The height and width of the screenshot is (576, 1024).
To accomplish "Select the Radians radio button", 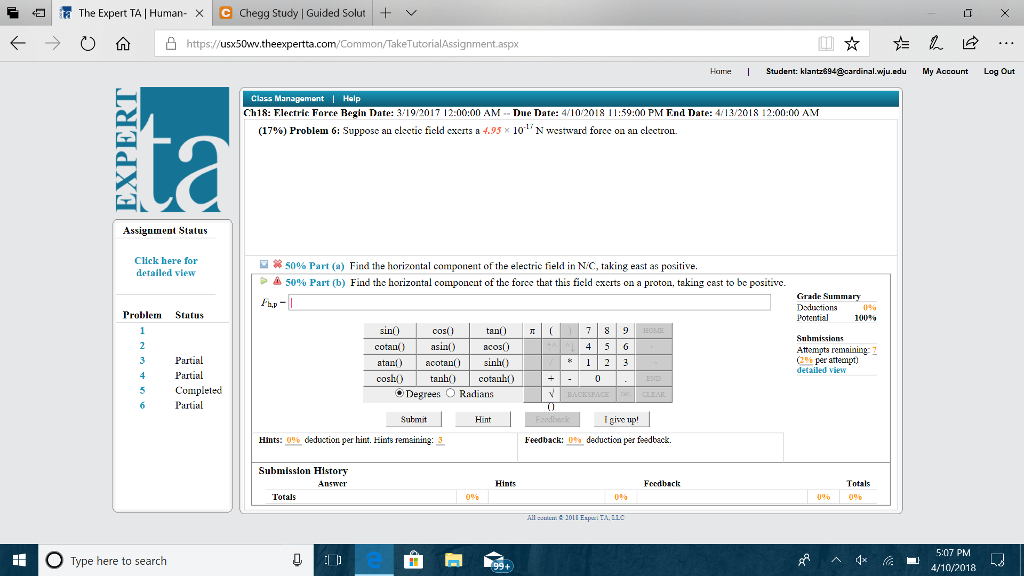I will pos(451,394).
